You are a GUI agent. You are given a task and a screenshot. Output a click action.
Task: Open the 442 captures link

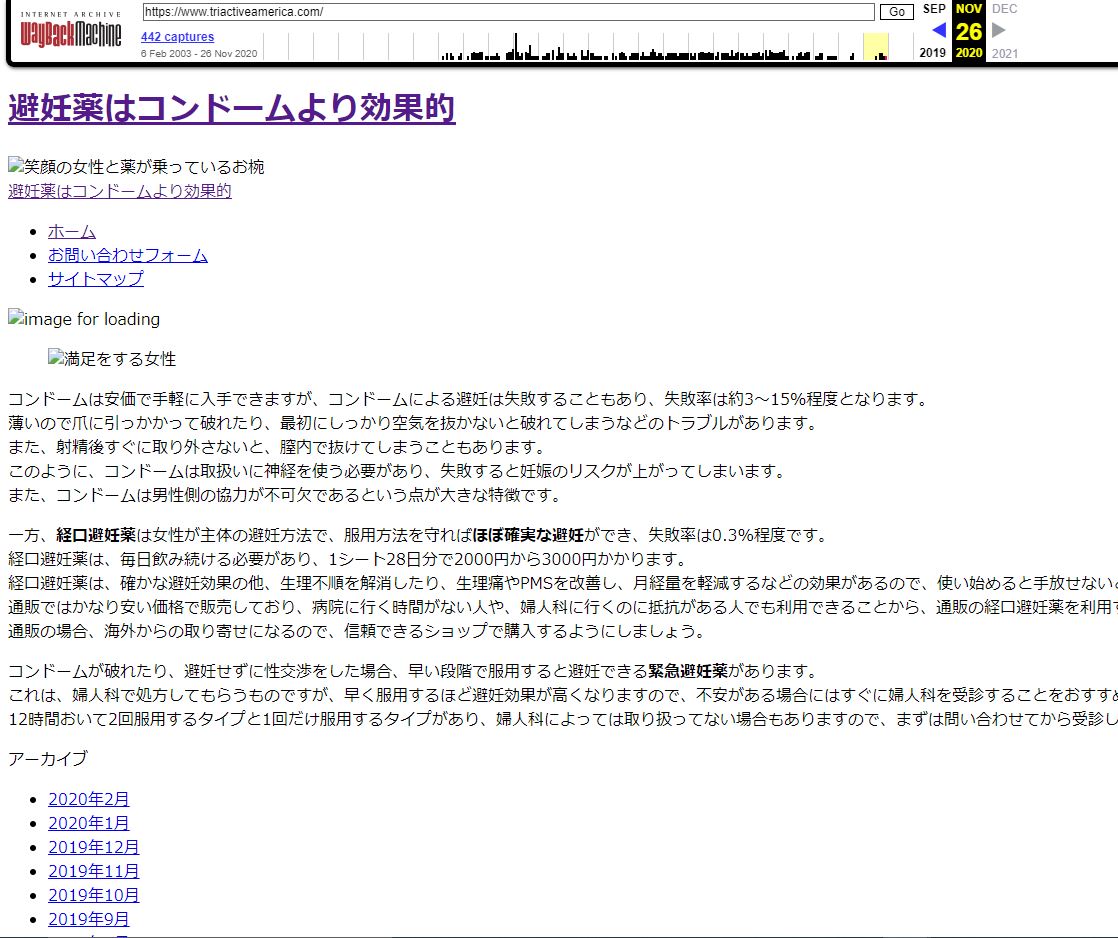tap(177, 37)
